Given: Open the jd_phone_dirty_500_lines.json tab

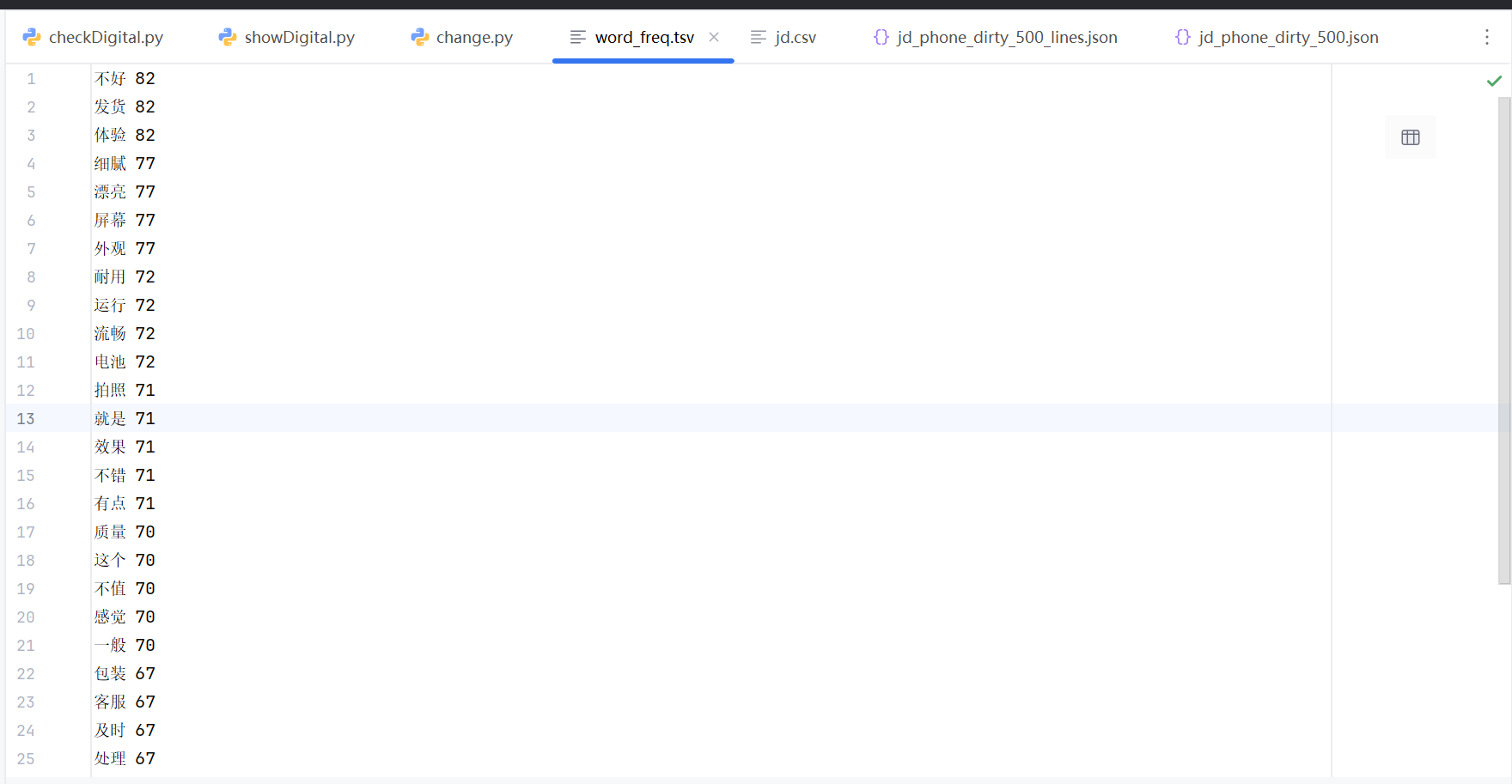Looking at the screenshot, I should tap(996, 37).
